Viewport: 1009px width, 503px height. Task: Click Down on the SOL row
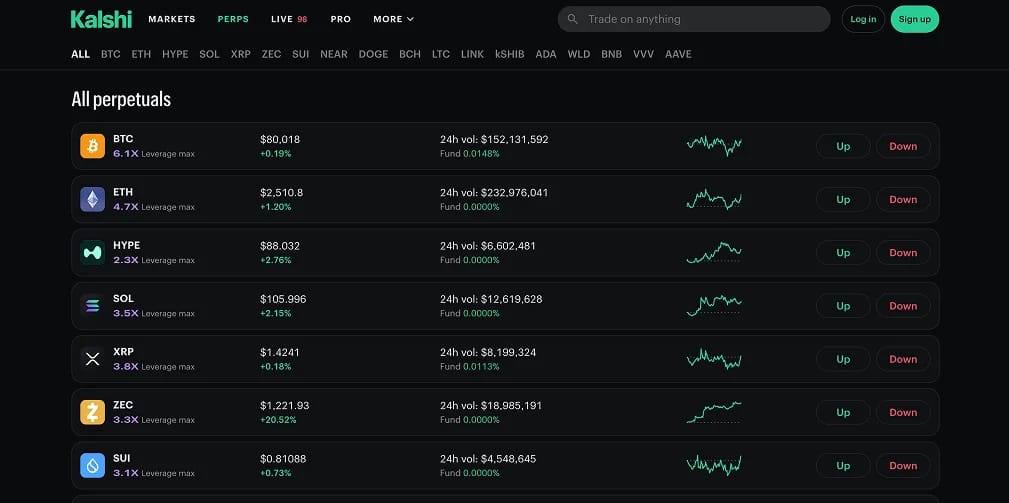[903, 306]
